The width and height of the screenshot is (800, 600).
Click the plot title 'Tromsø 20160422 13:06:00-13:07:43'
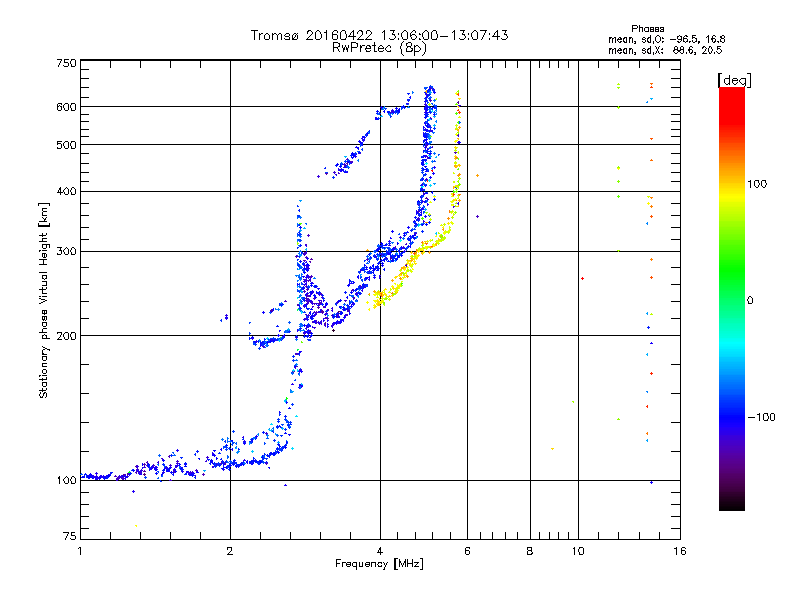pyautogui.click(x=380, y=35)
